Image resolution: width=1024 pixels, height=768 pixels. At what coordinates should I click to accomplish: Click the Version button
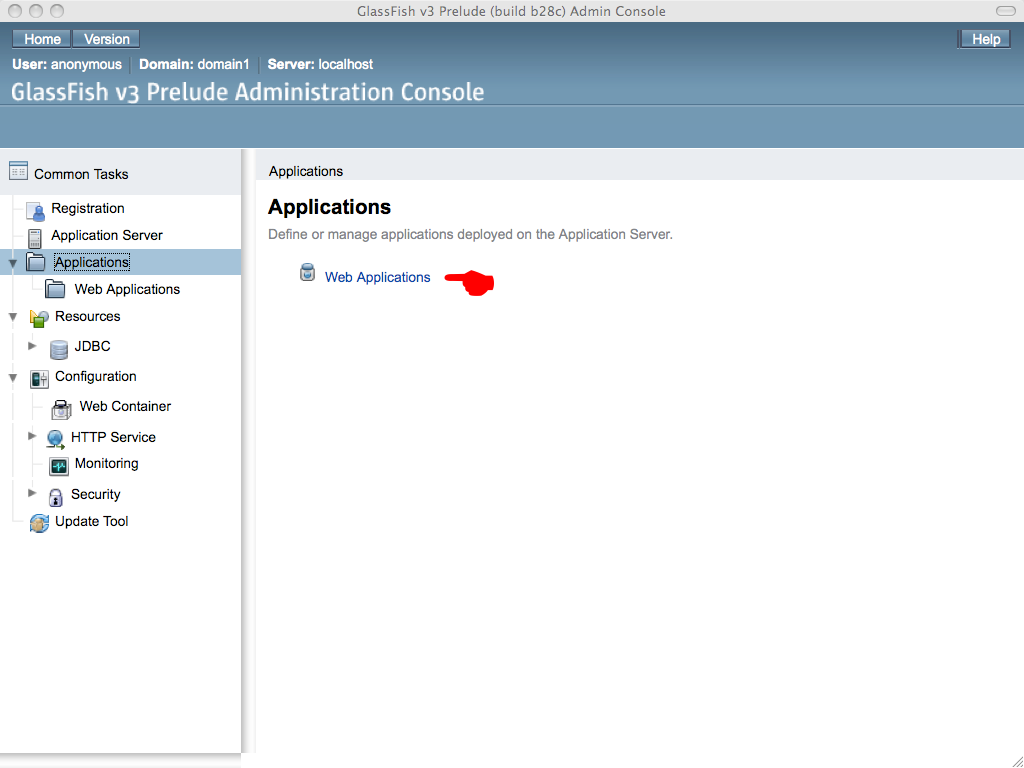[x=106, y=39]
